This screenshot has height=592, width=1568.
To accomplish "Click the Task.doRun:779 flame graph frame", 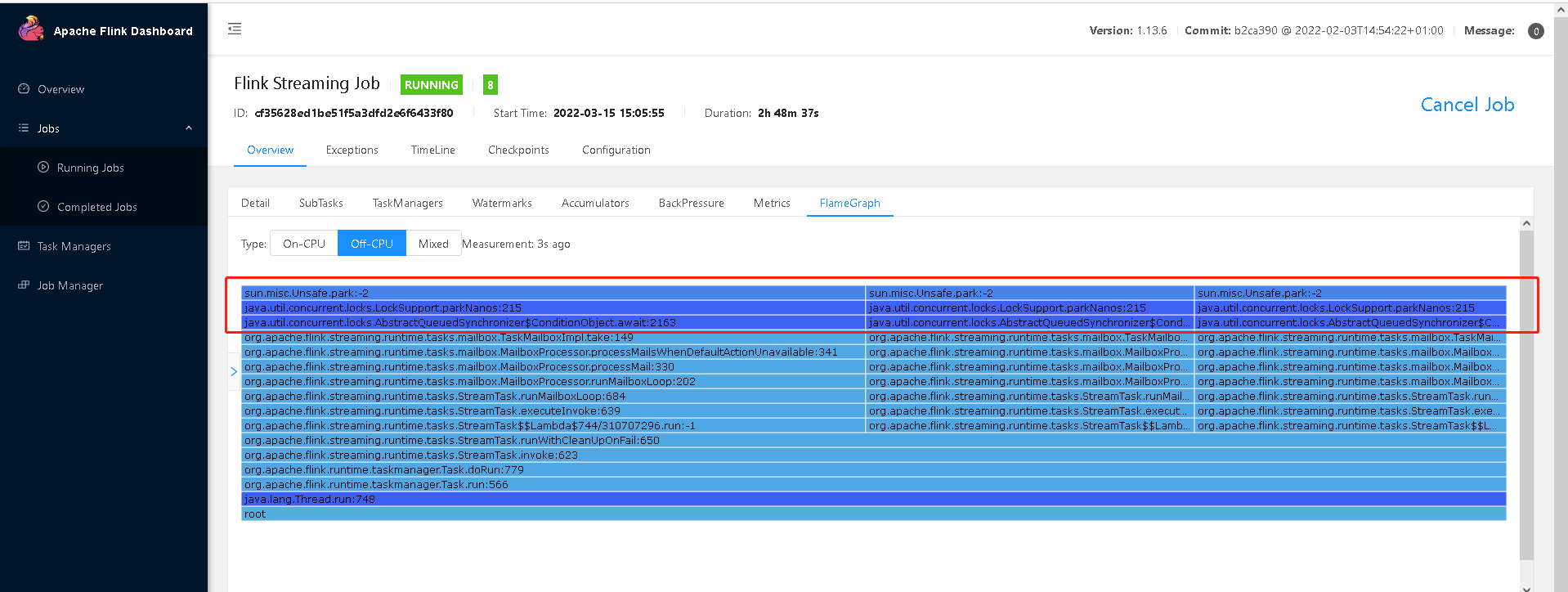I will tap(873, 470).
